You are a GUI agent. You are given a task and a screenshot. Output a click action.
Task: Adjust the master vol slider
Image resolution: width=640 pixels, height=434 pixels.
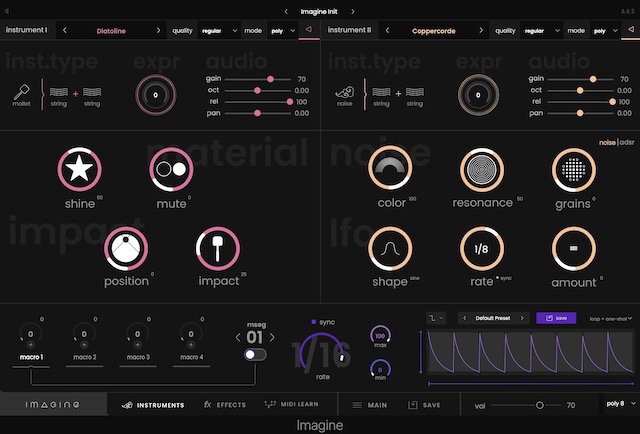pyautogui.click(x=540, y=405)
